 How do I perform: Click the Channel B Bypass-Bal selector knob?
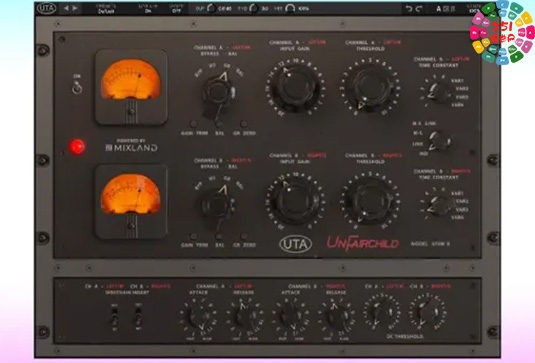pos(216,205)
